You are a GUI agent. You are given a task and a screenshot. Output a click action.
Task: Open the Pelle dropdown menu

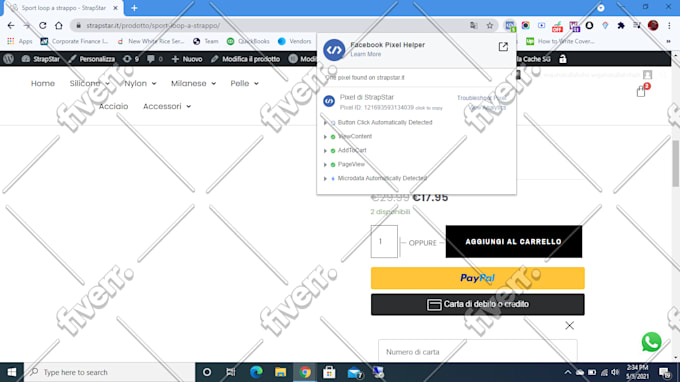pos(244,83)
